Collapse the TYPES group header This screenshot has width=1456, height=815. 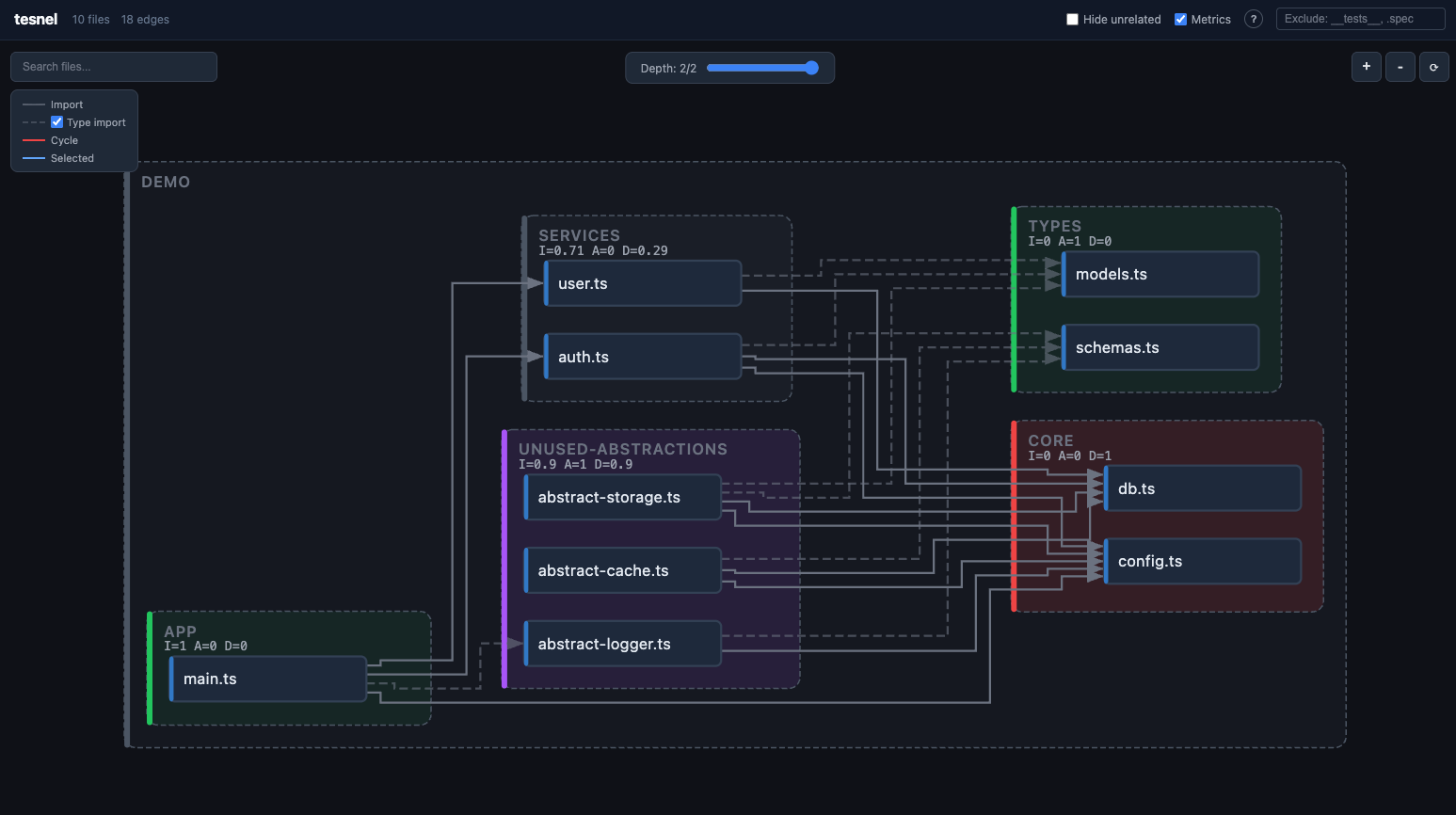coord(1054,226)
